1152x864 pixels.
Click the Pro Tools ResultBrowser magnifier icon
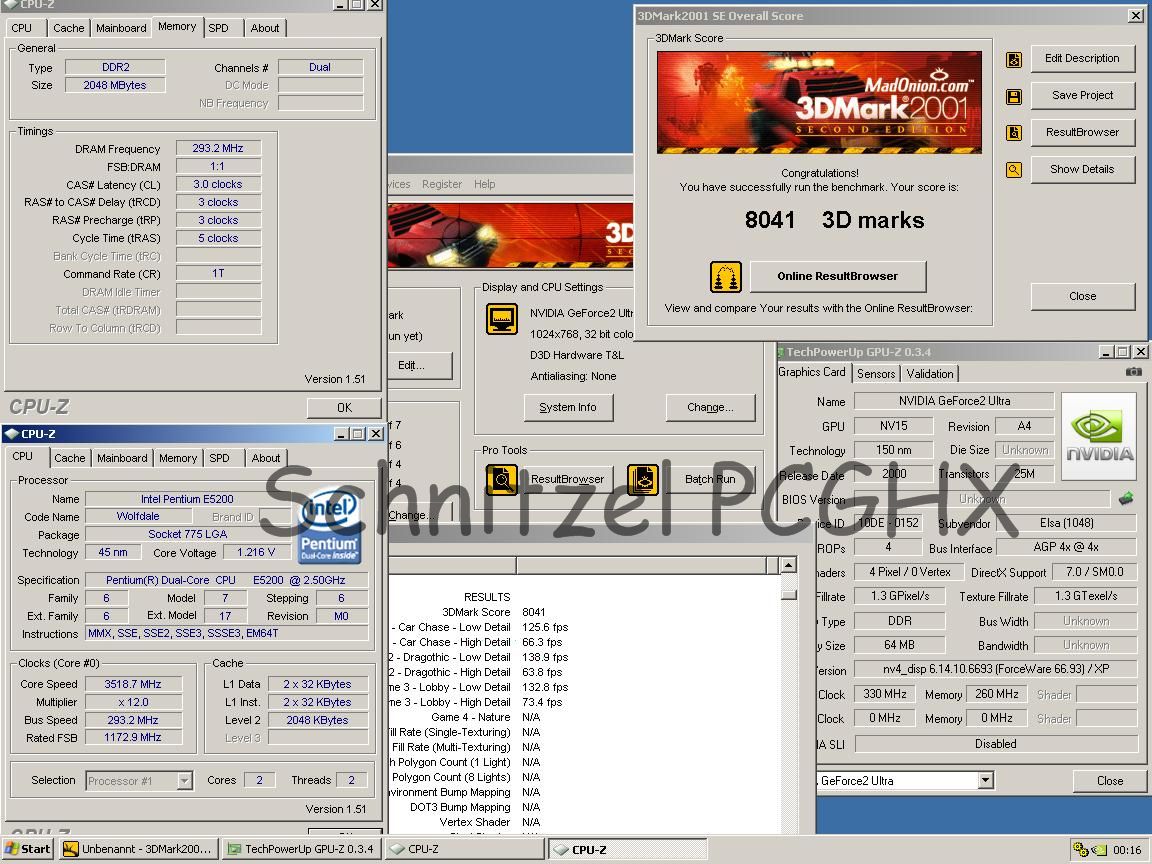502,480
